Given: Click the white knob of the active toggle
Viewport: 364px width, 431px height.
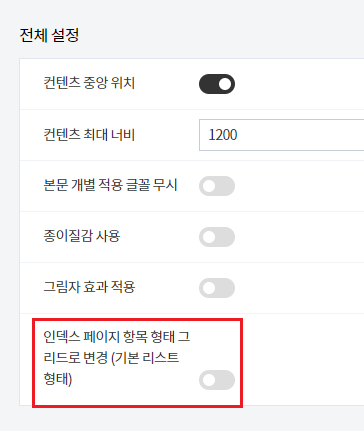Looking at the screenshot, I should [x=225, y=84].
